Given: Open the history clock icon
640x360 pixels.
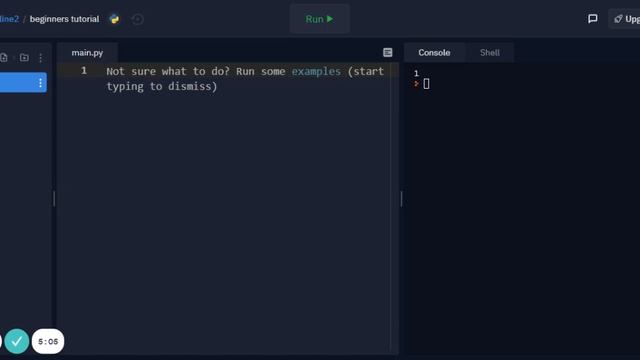Looking at the screenshot, I should pos(138,19).
